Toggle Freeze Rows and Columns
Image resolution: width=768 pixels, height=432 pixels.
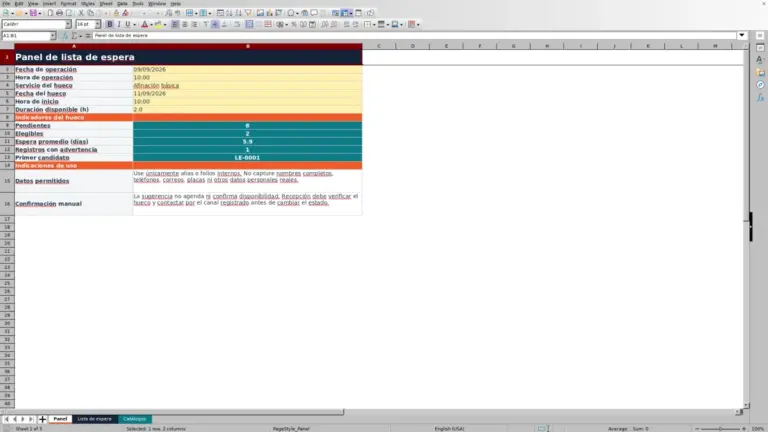pyautogui.click(x=345, y=13)
